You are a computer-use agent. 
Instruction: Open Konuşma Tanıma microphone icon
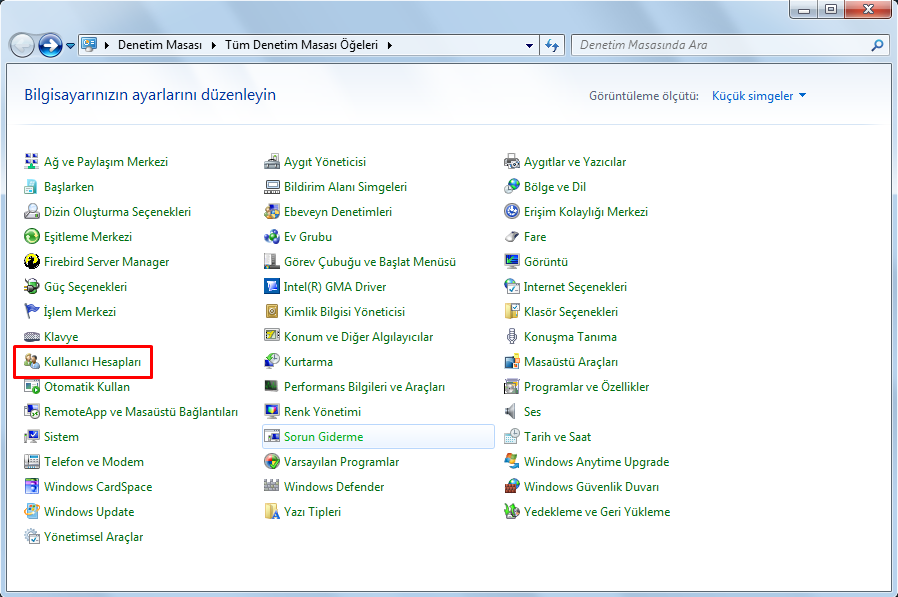click(x=511, y=336)
